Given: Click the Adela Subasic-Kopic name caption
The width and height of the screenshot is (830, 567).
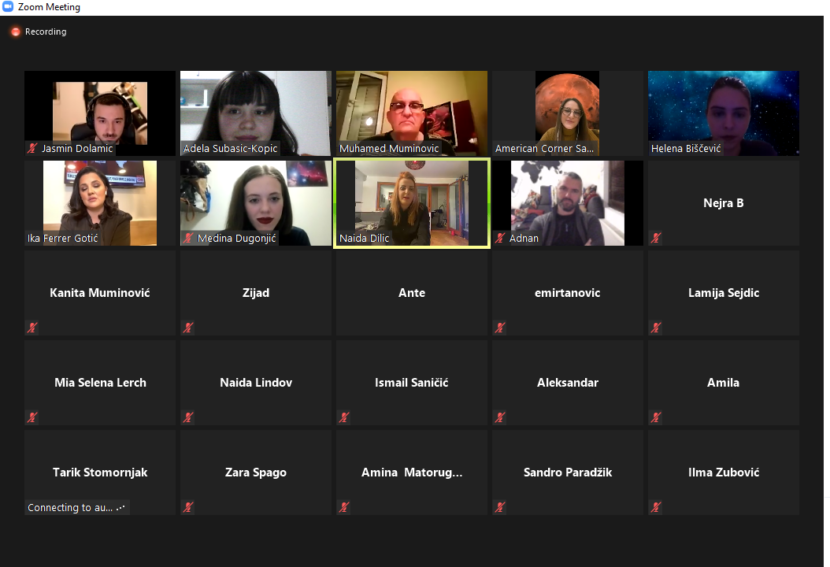Looking at the screenshot, I should (230, 148).
